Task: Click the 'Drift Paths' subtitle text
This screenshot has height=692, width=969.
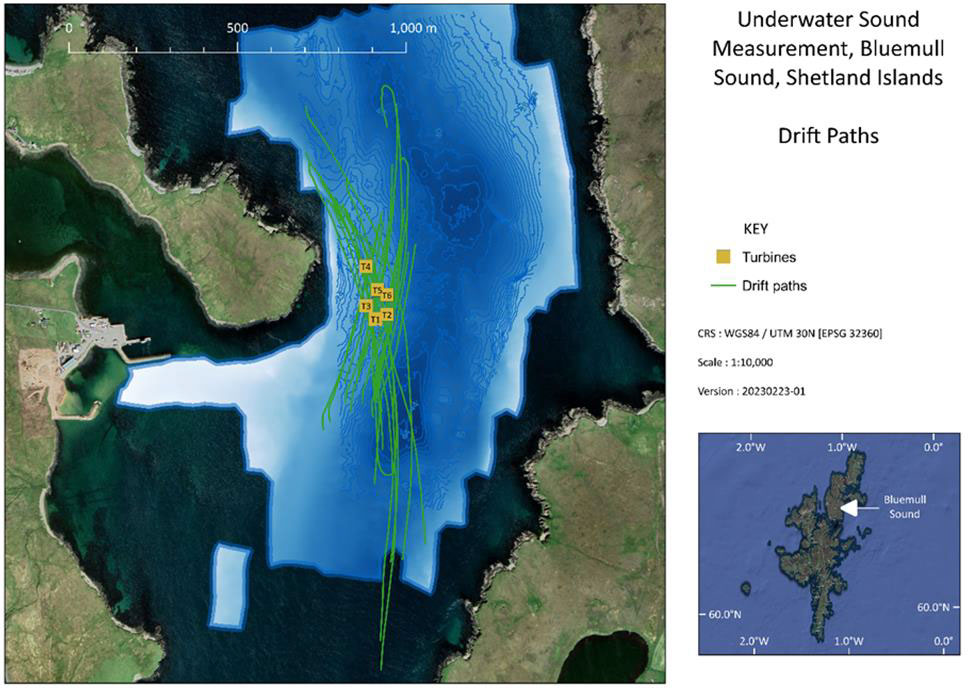Action: pos(828,135)
